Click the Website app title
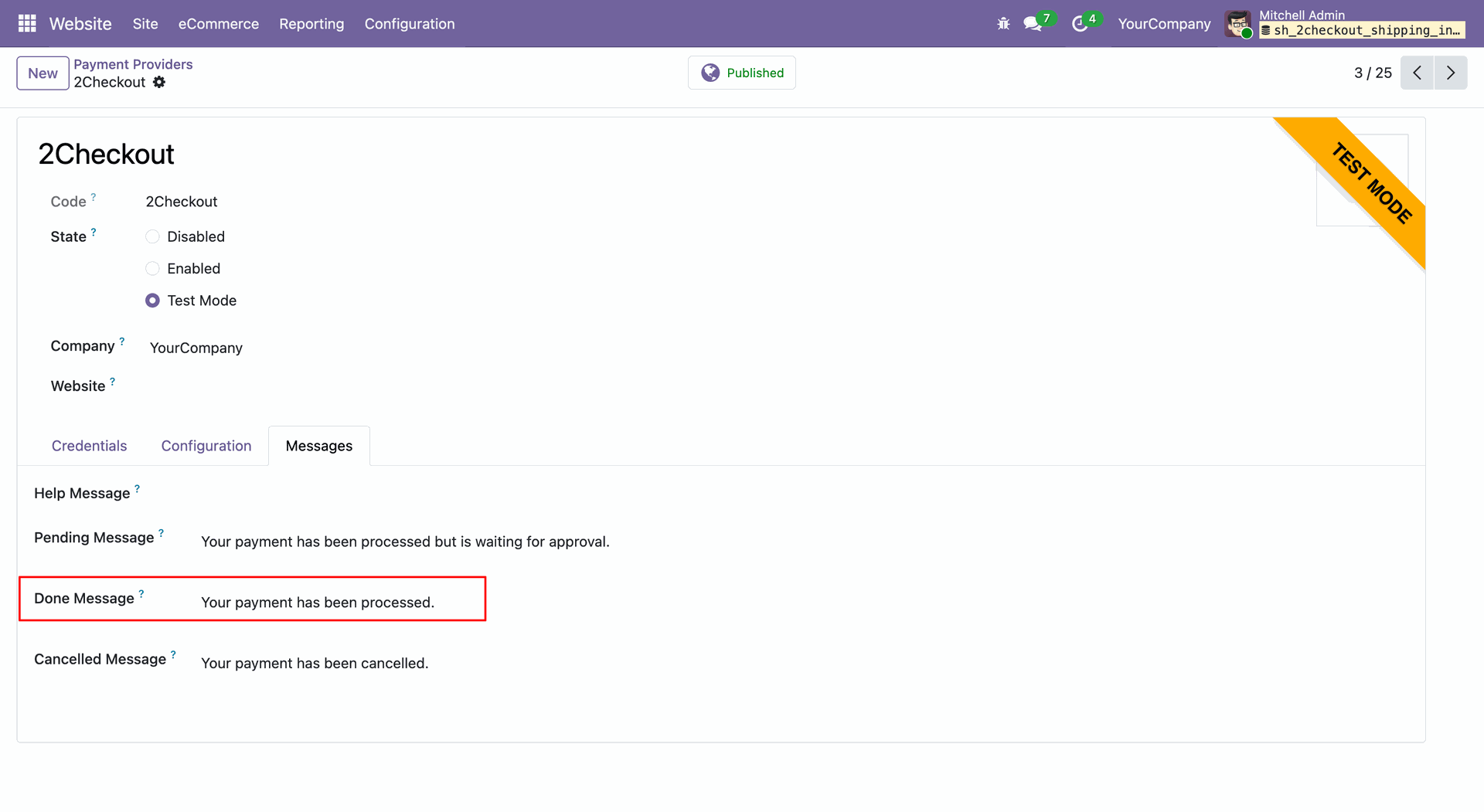This screenshot has height=812, width=1484. (80, 24)
